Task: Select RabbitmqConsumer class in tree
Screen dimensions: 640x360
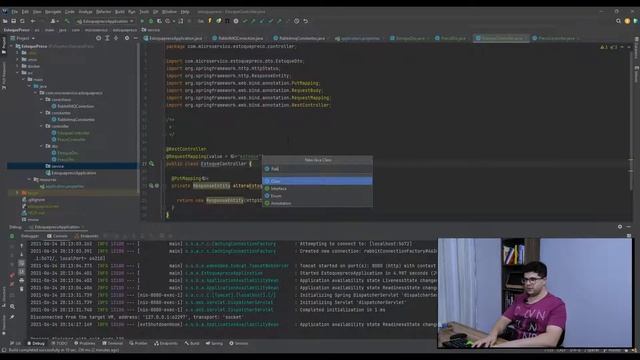Action: 73,120
